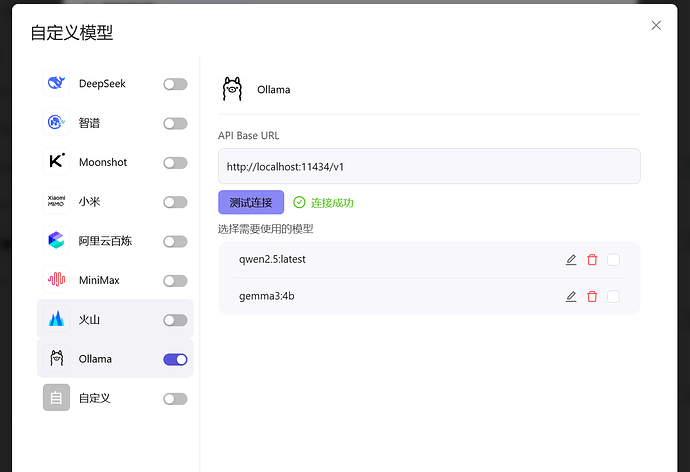Image resolution: width=690 pixels, height=472 pixels.
Task: Check the gemma3:4b model checkbox
Action: tap(613, 296)
